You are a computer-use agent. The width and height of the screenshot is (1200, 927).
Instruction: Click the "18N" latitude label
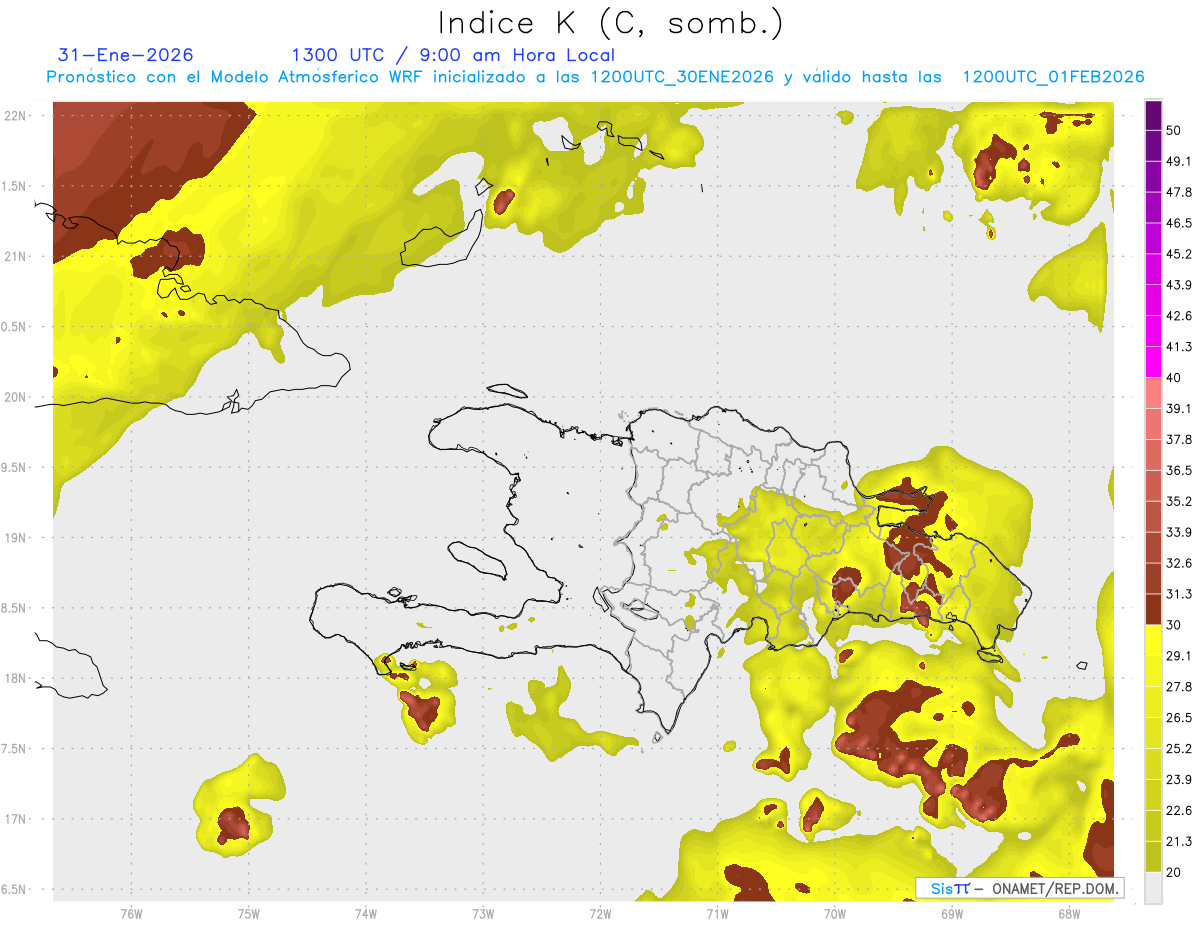(x=16, y=678)
